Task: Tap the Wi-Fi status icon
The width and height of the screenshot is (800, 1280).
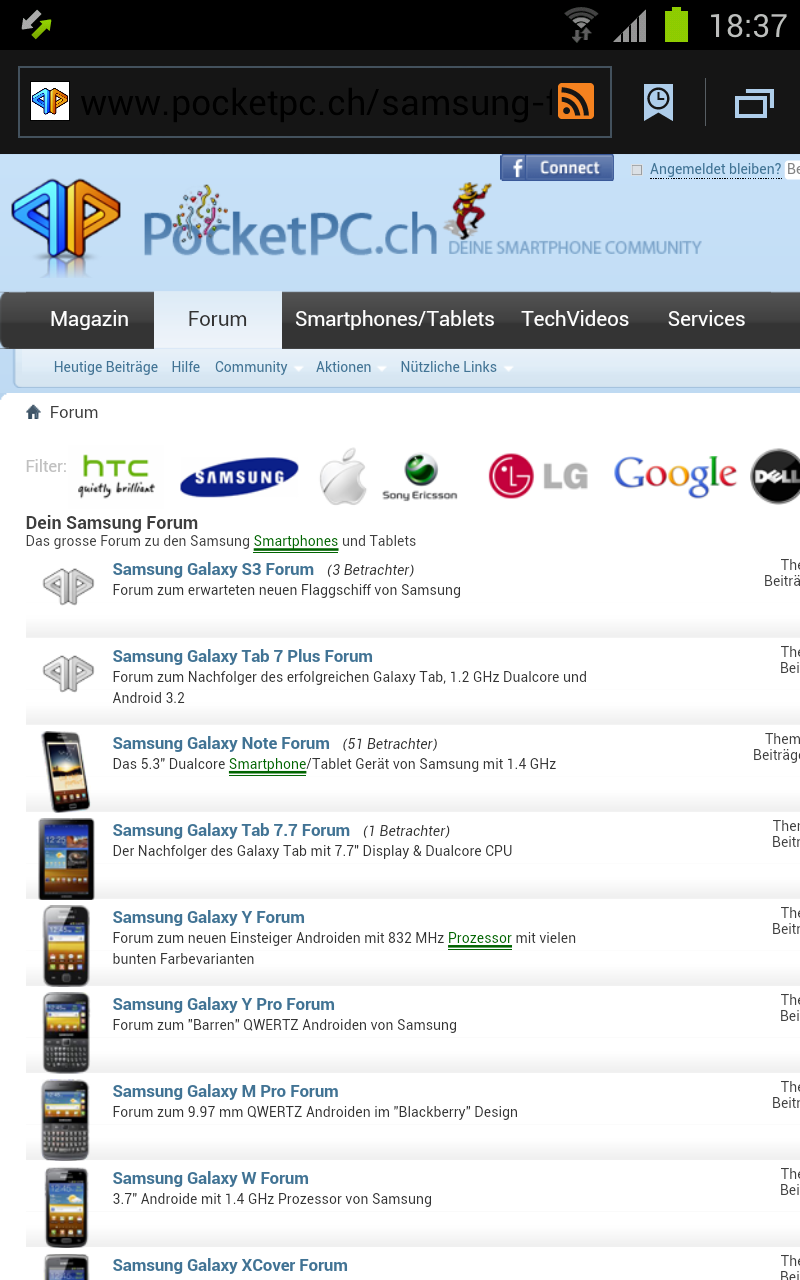Action: click(581, 25)
